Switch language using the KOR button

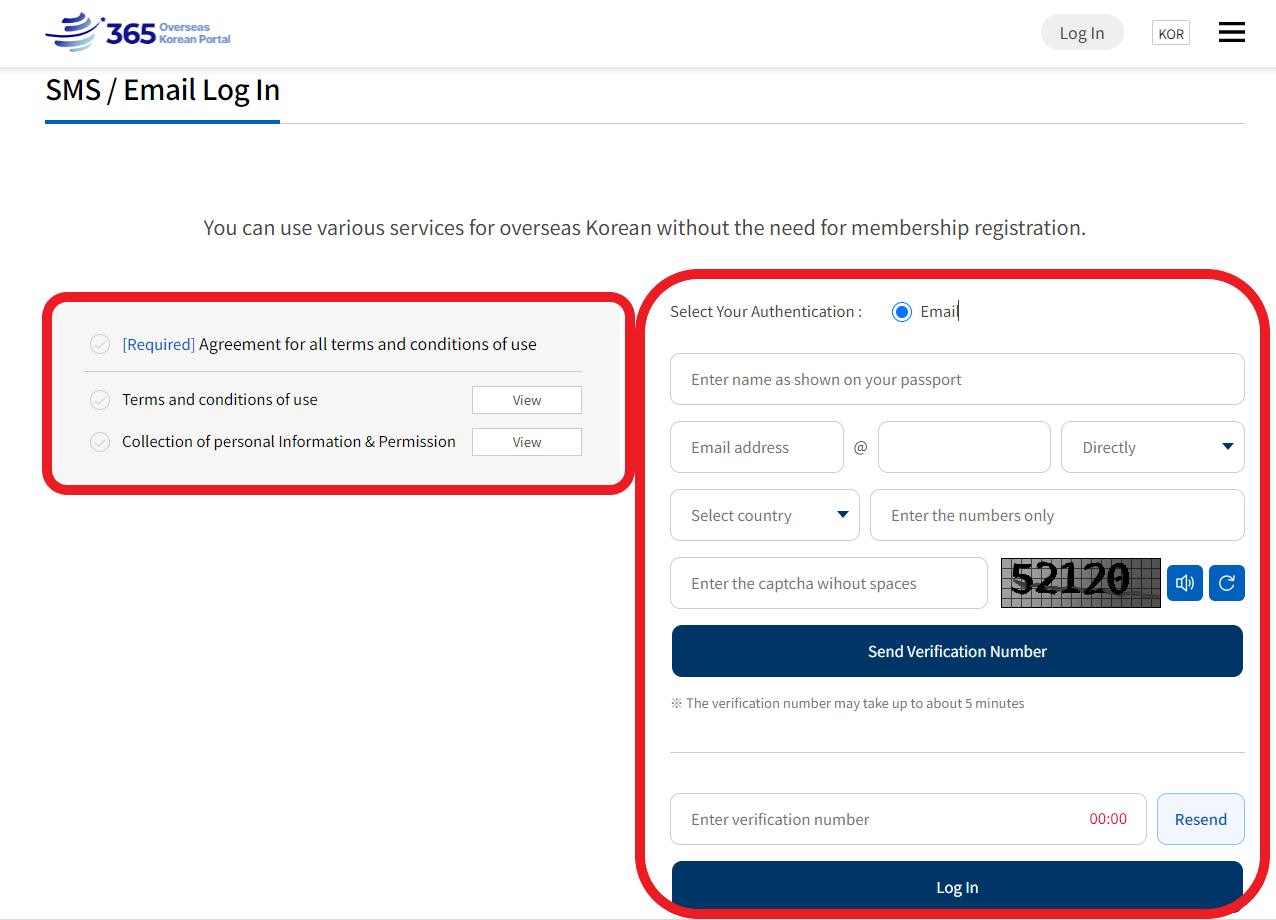[1170, 33]
